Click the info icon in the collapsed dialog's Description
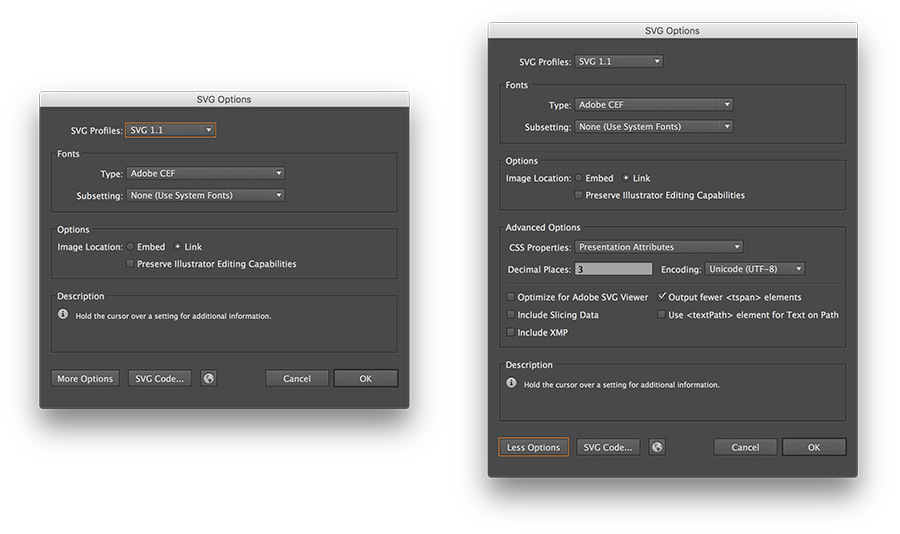The height and width of the screenshot is (534, 900). pos(63,314)
